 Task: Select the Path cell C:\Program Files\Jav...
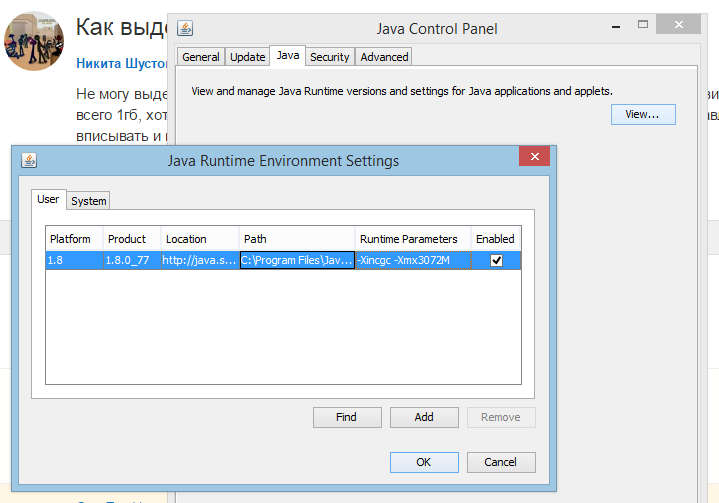[x=297, y=260]
